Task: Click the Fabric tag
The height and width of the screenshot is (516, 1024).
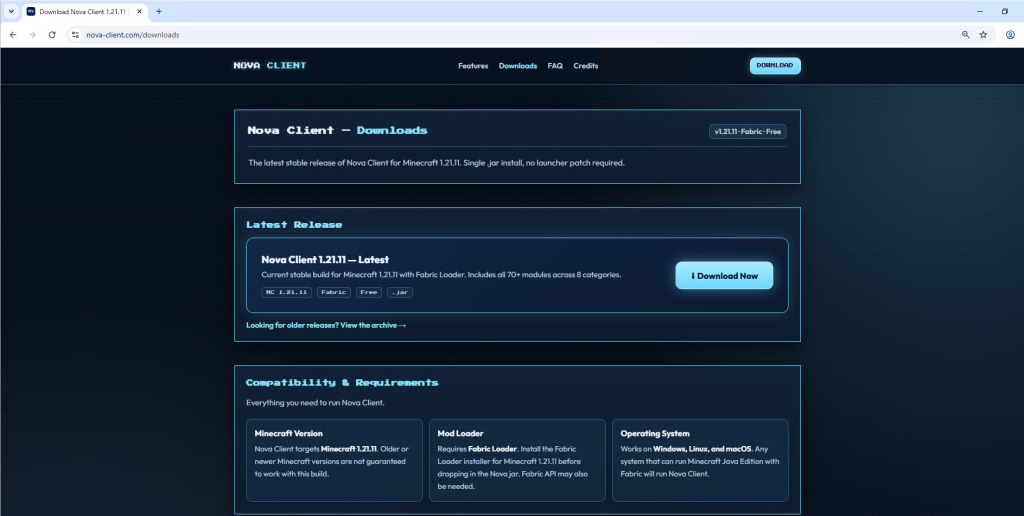Action: [334, 292]
